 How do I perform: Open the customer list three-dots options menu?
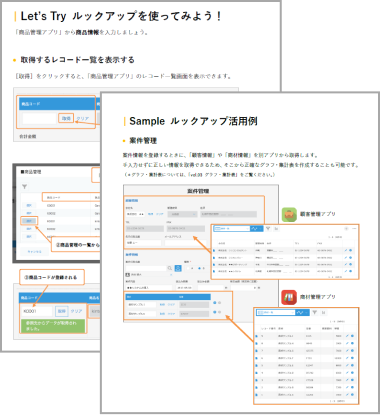(354, 229)
